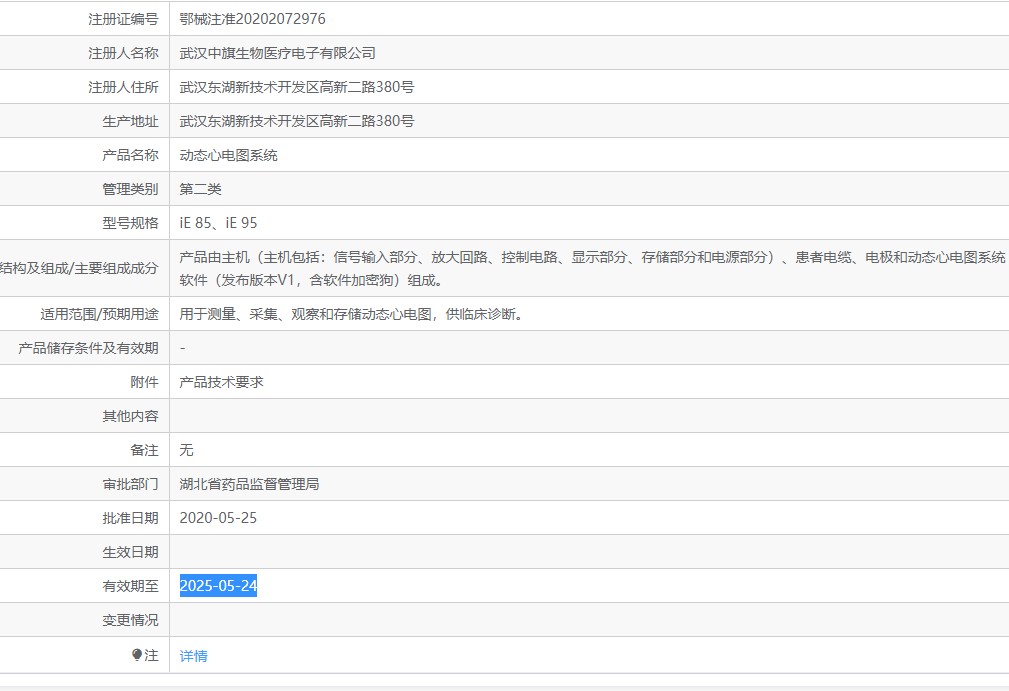
Task: Click the lightbulb icon beside 注
Action: point(136,655)
